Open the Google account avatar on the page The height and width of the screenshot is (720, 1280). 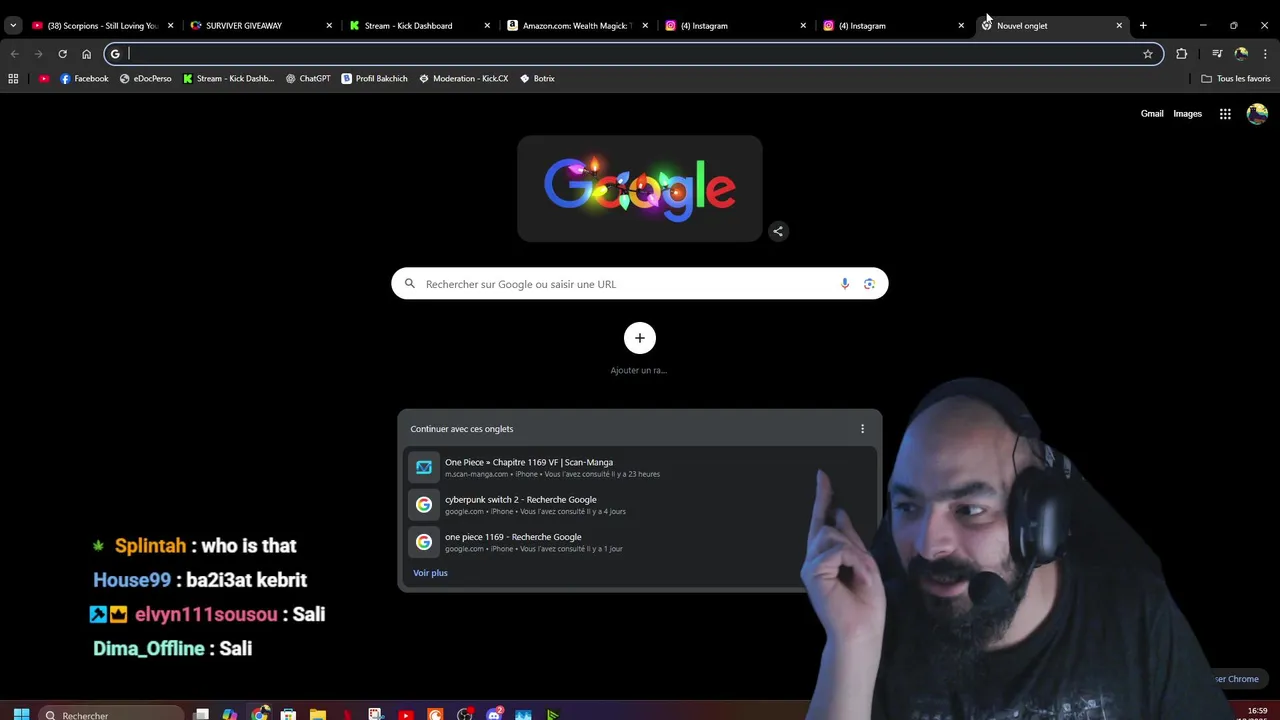(1257, 114)
